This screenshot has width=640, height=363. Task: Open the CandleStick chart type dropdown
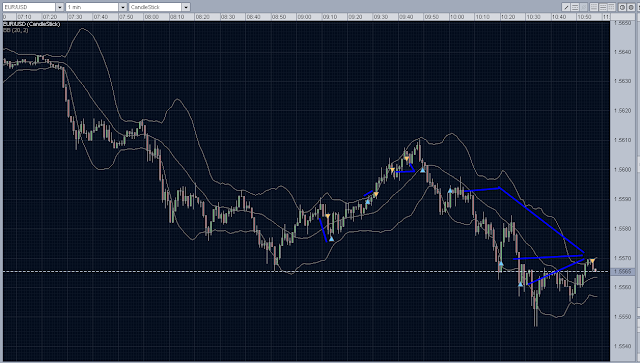tap(186, 7)
